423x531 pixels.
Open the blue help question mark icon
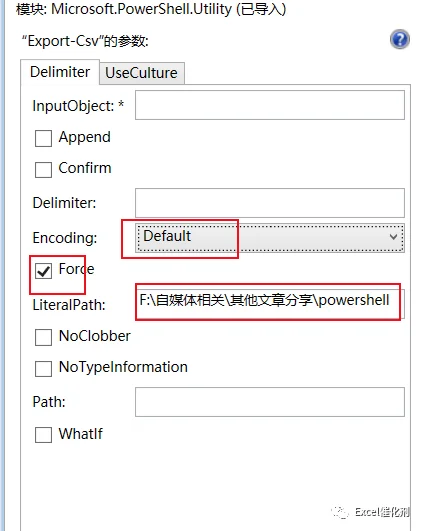[x=400, y=39]
